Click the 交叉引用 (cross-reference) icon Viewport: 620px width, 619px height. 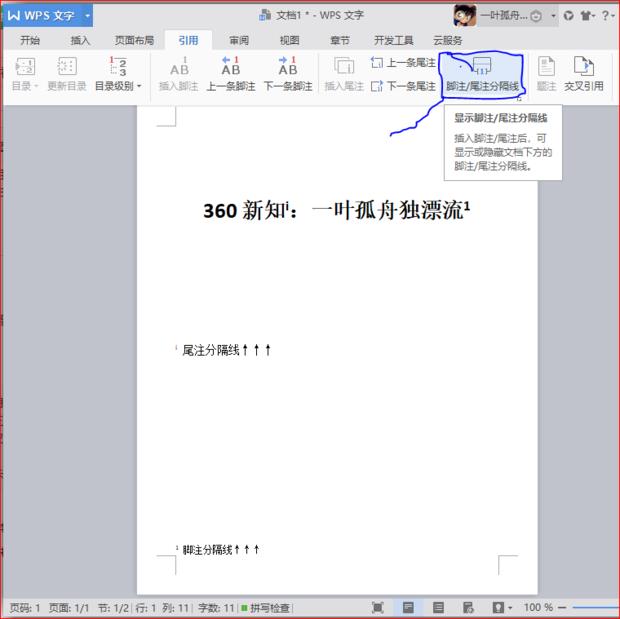[x=583, y=67]
